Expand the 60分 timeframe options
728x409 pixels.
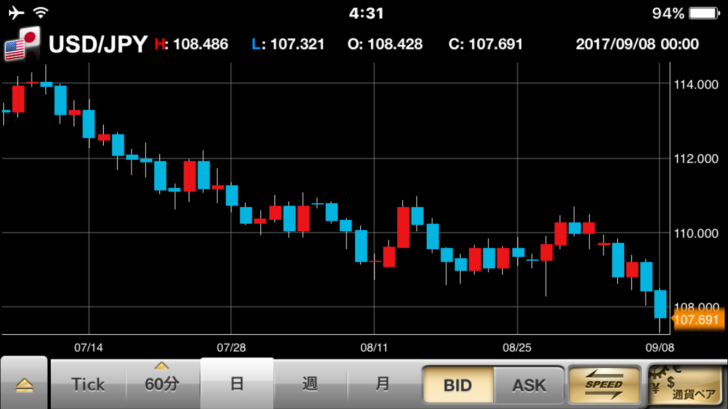tap(162, 382)
